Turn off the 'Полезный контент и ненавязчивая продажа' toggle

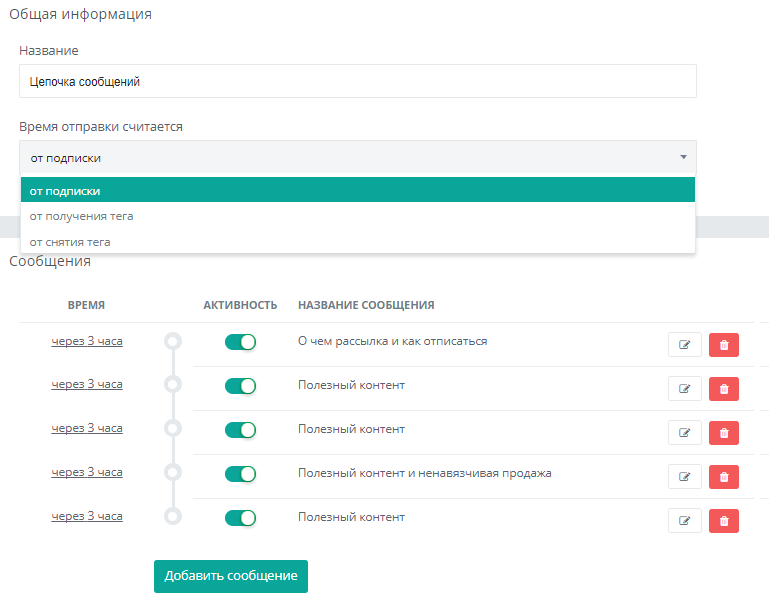pyautogui.click(x=240, y=474)
